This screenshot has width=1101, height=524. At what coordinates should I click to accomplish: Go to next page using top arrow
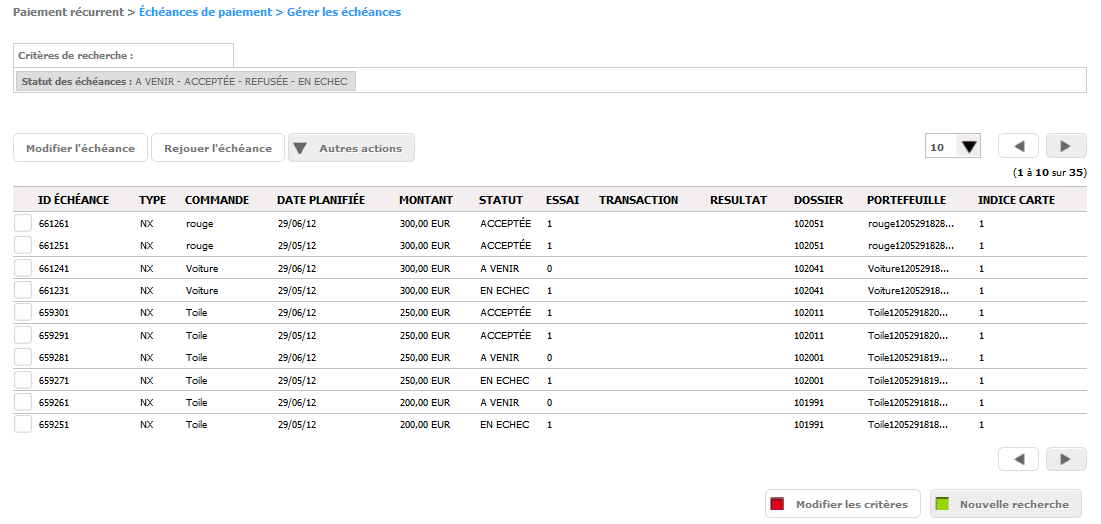1066,147
